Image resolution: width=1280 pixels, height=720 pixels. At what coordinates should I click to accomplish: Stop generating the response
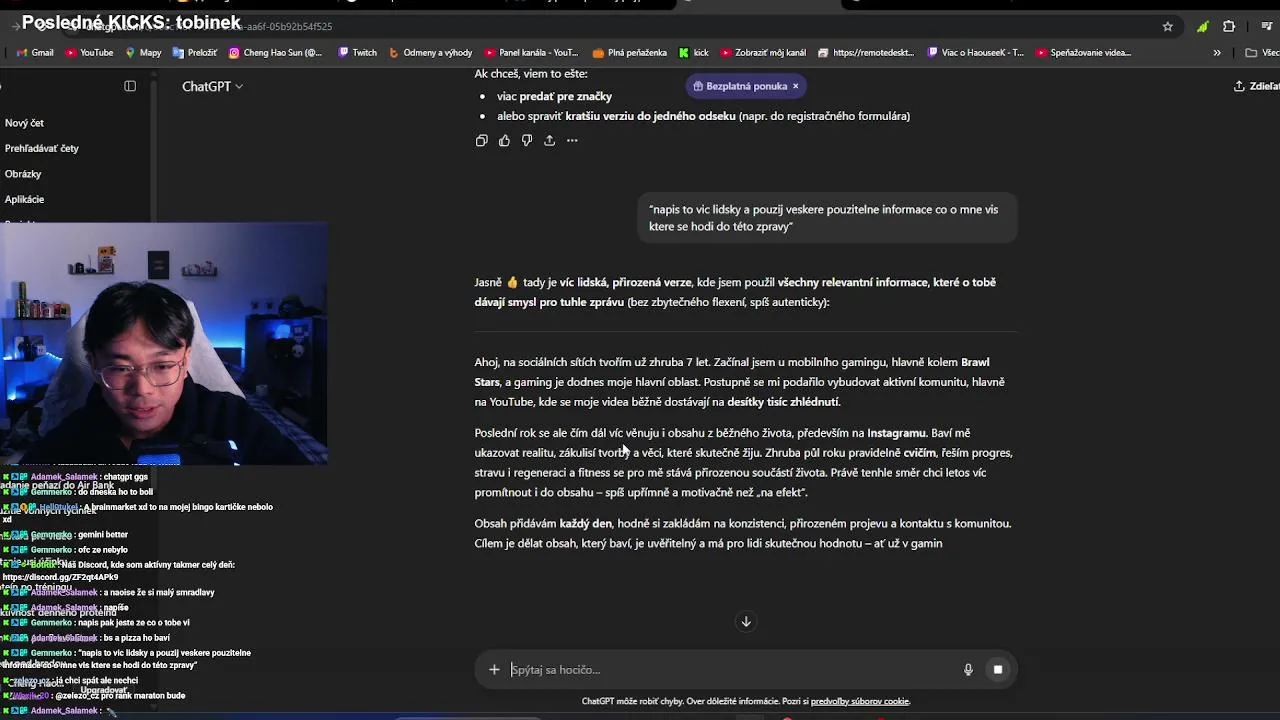(x=998, y=670)
